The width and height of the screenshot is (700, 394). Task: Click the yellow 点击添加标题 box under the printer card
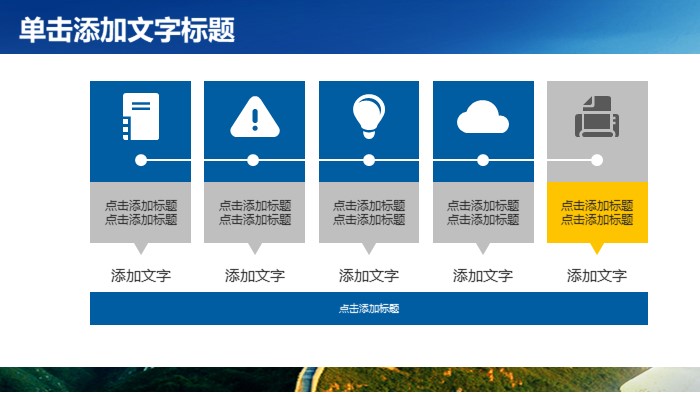pyautogui.click(x=597, y=212)
